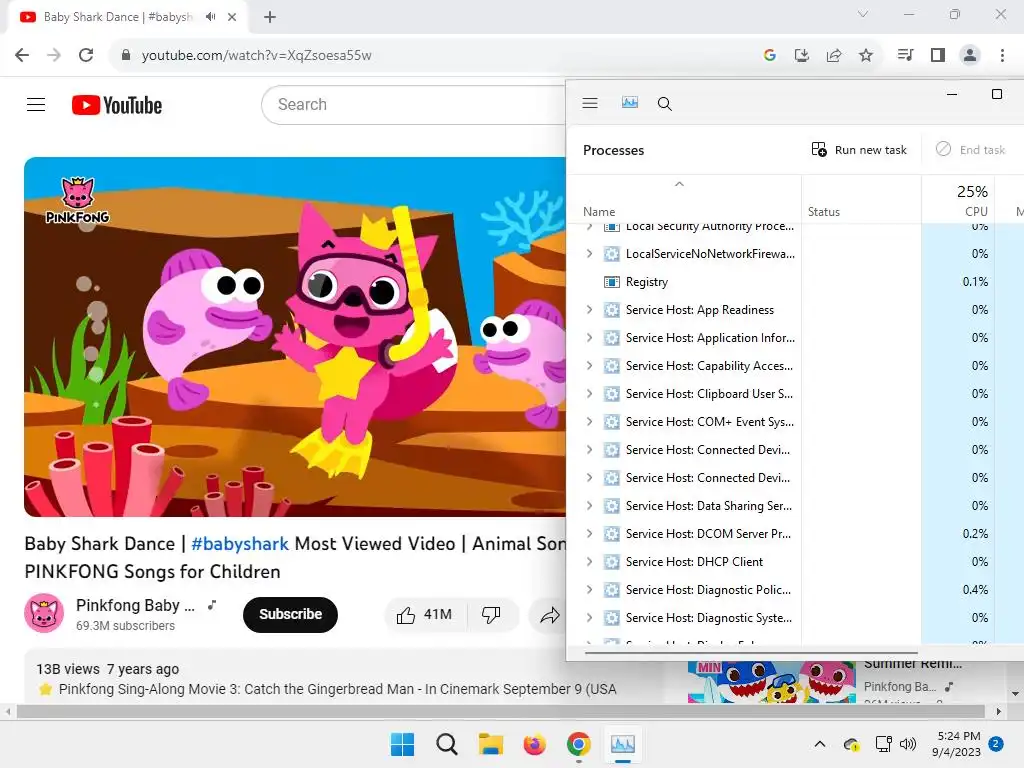Share this page from the address bar
The width and height of the screenshot is (1024, 768).
(834, 56)
